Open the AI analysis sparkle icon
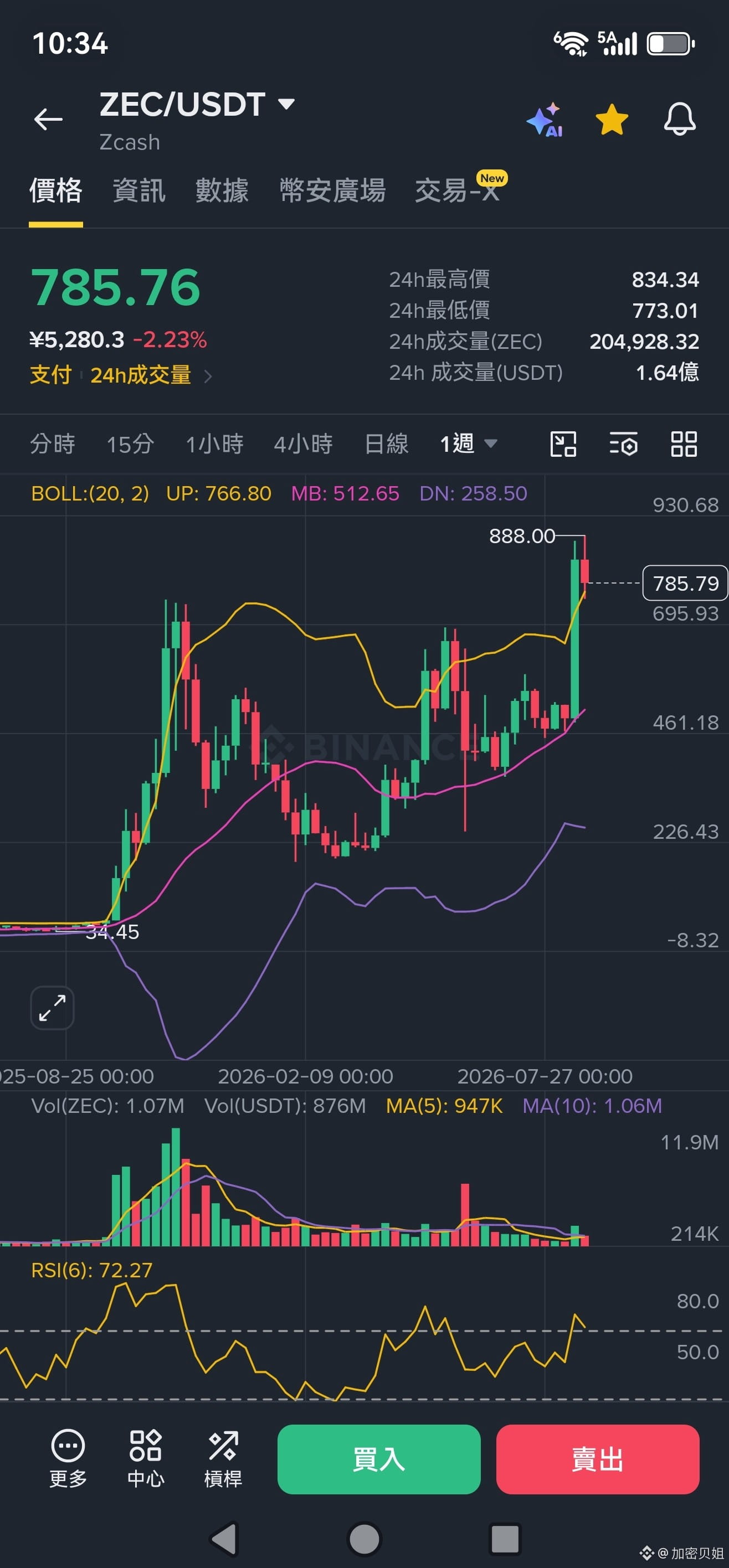The height and width of the screenshot is (1568, 729). [x=546, y=119]
